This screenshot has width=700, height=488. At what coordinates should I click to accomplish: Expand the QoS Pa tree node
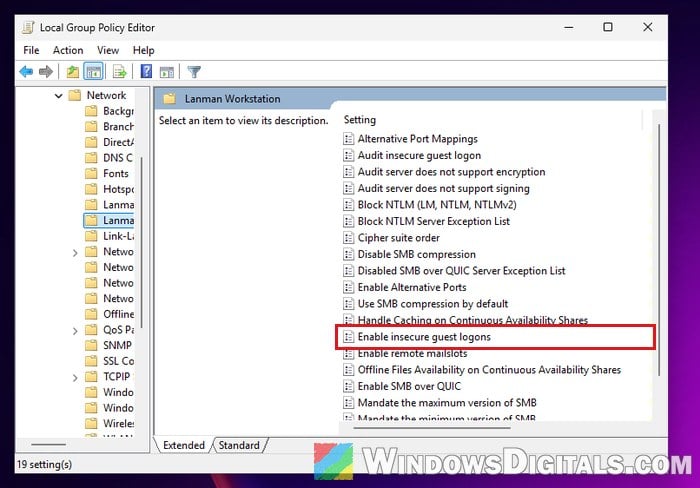(75, 331)
